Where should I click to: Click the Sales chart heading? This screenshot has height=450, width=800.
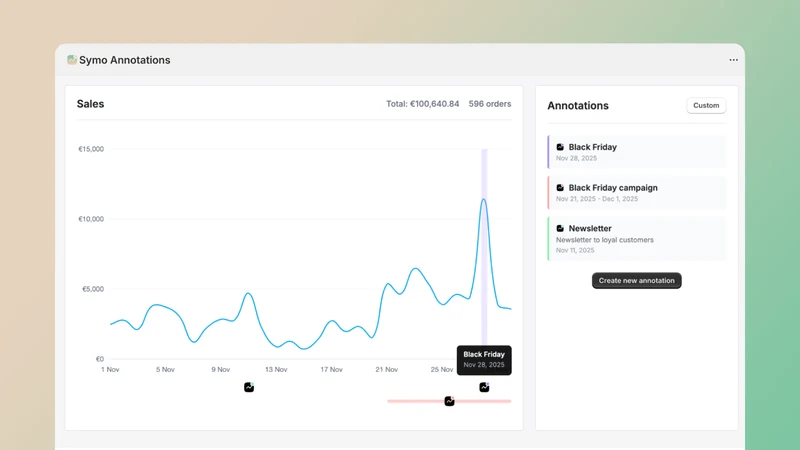click(x=90, y=104)
